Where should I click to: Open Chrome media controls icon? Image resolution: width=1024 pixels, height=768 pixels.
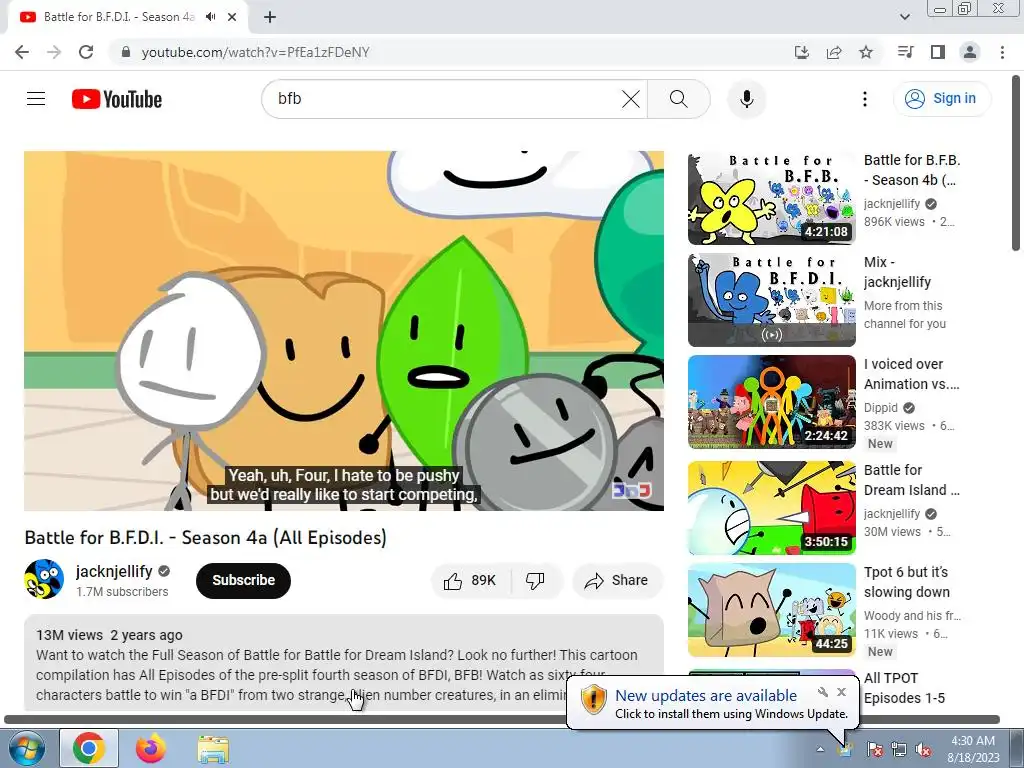[x=905, y=52]
